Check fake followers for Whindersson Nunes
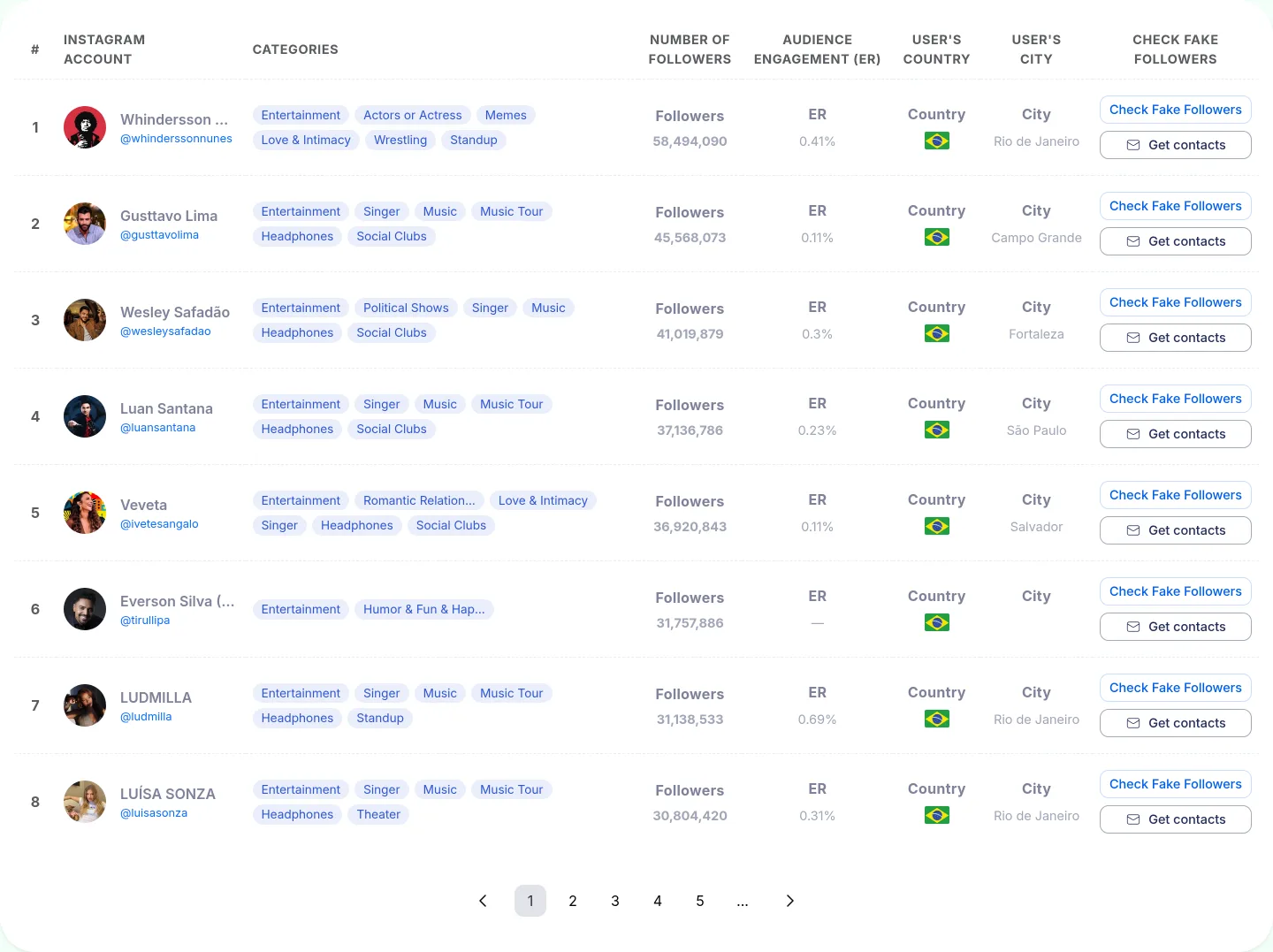The height and width of the screenshot is (952, 1273). pos(1176,110)
